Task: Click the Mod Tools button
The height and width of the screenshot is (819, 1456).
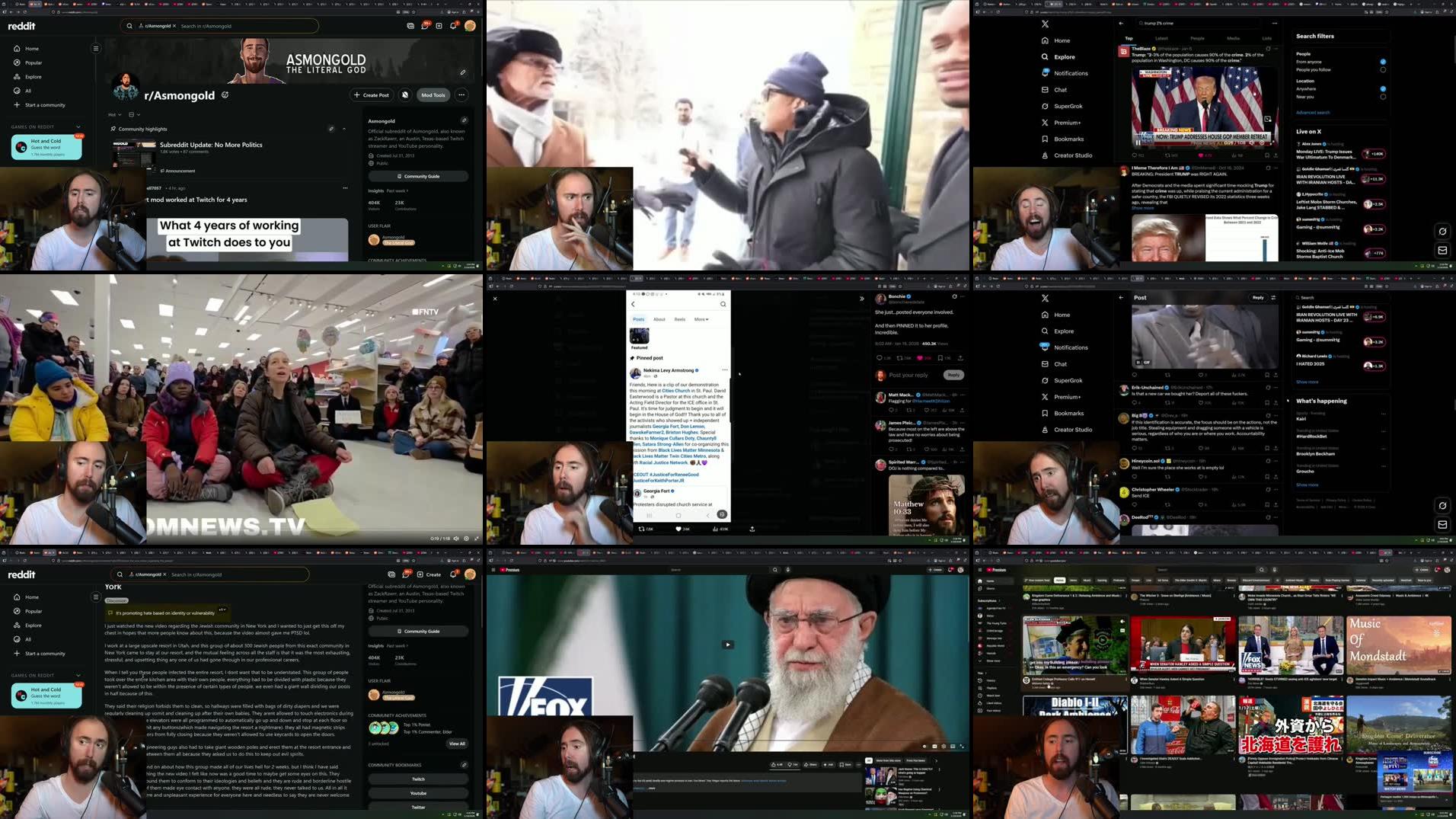Action: [433, 95]
